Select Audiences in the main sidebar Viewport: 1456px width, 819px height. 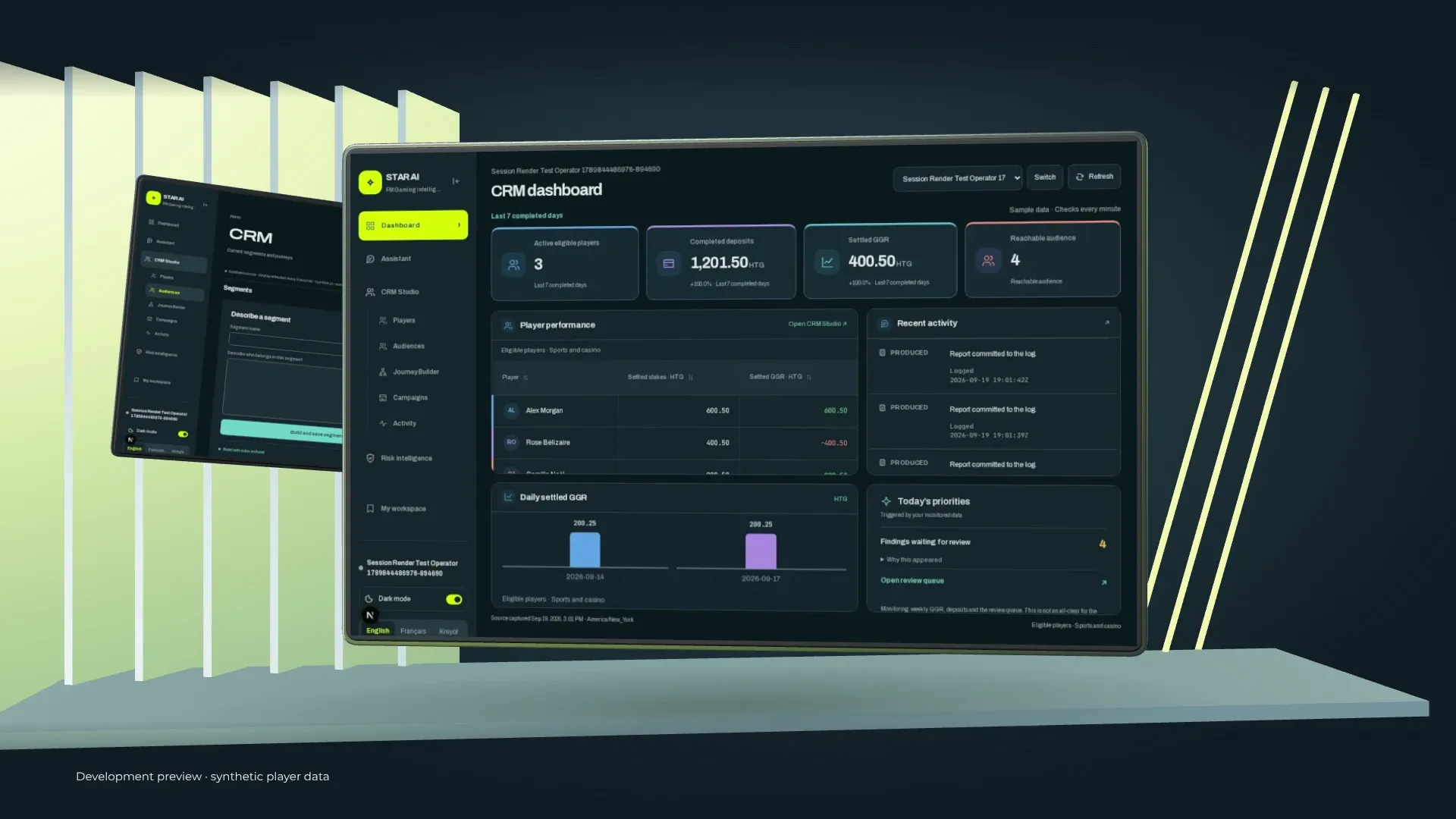pos(408,347)
